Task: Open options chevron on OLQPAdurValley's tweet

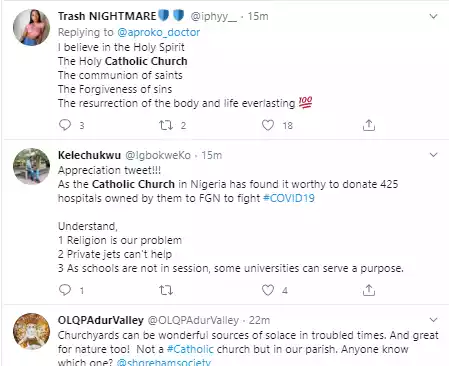Action: pyautogui.click(x=433, y=320)
